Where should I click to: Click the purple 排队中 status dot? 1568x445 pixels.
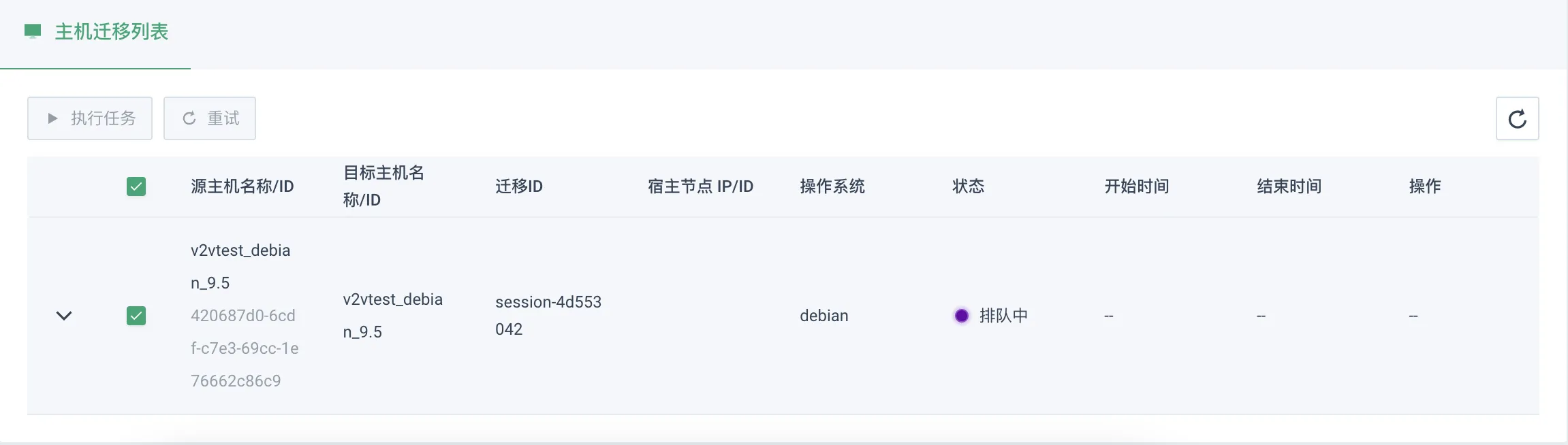point(961,316)
